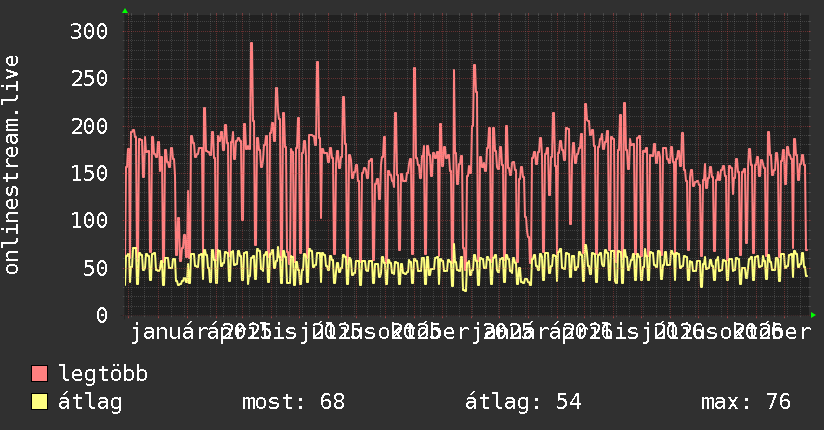Select the legtöbb legend label
Image resolution: width=824 pixels, height=430 pixels.
(103, 374)
